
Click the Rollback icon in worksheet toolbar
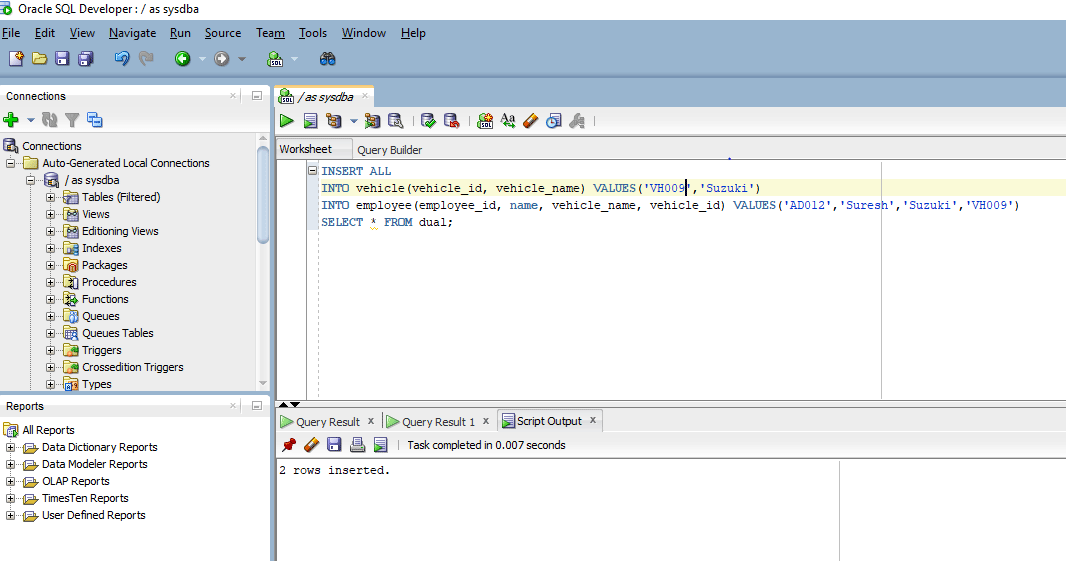[x=451, y=121]
